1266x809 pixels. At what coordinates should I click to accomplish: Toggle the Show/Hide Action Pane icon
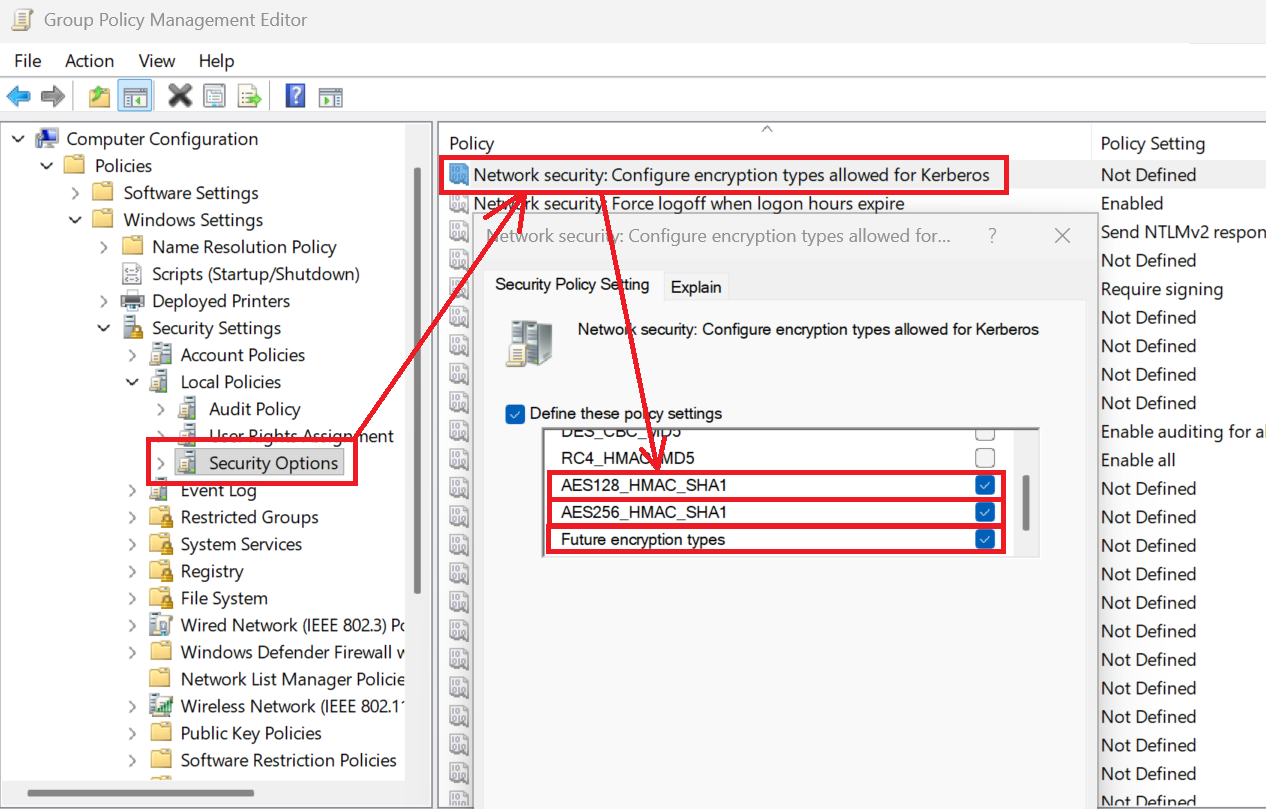click(x=330, y=96)
